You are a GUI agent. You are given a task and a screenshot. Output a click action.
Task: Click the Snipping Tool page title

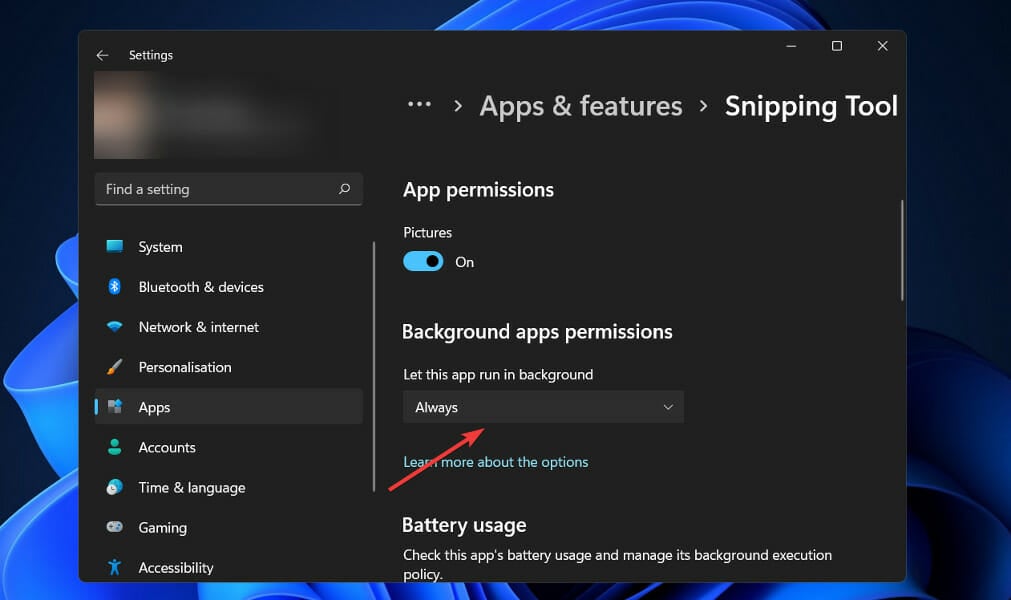pyautogui.click(x=811, y=106)
